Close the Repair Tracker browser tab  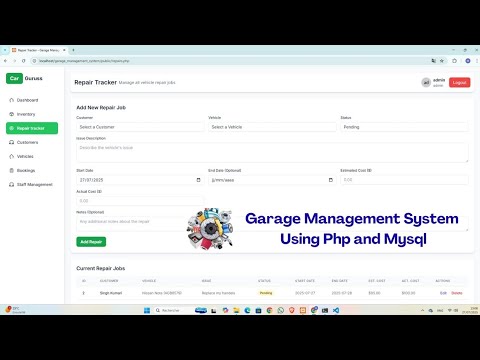click(x=64, y=50)
